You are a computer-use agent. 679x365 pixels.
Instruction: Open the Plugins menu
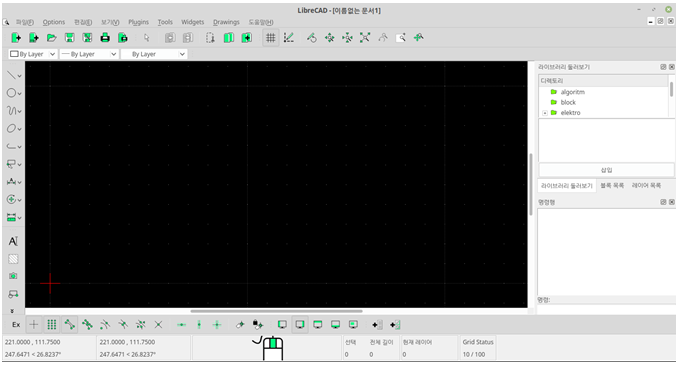pyautogui.click(x=138, y=22)
